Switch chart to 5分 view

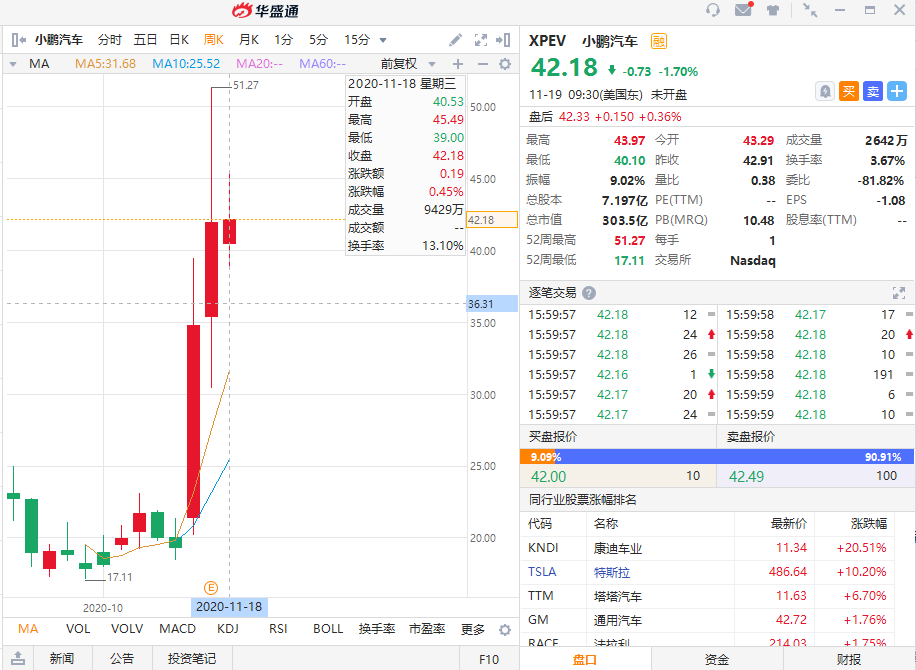[x=318, y=40]
